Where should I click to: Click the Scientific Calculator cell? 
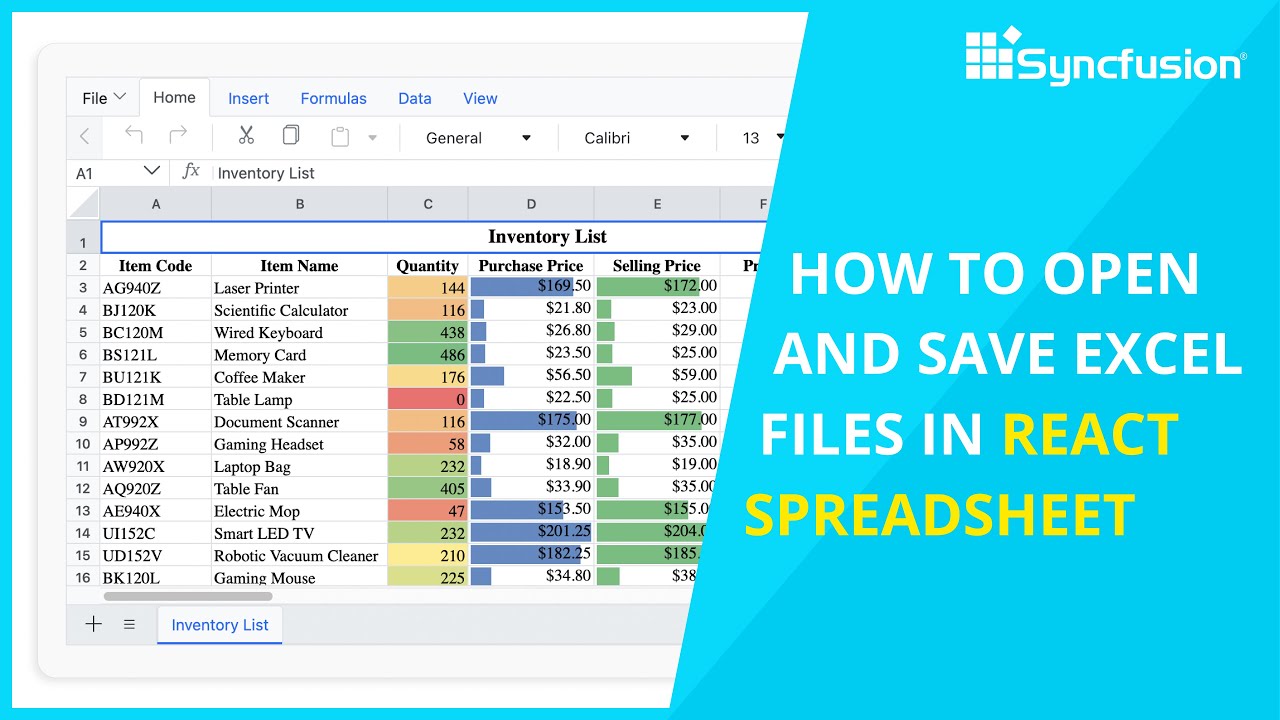(x=300, y=310)
